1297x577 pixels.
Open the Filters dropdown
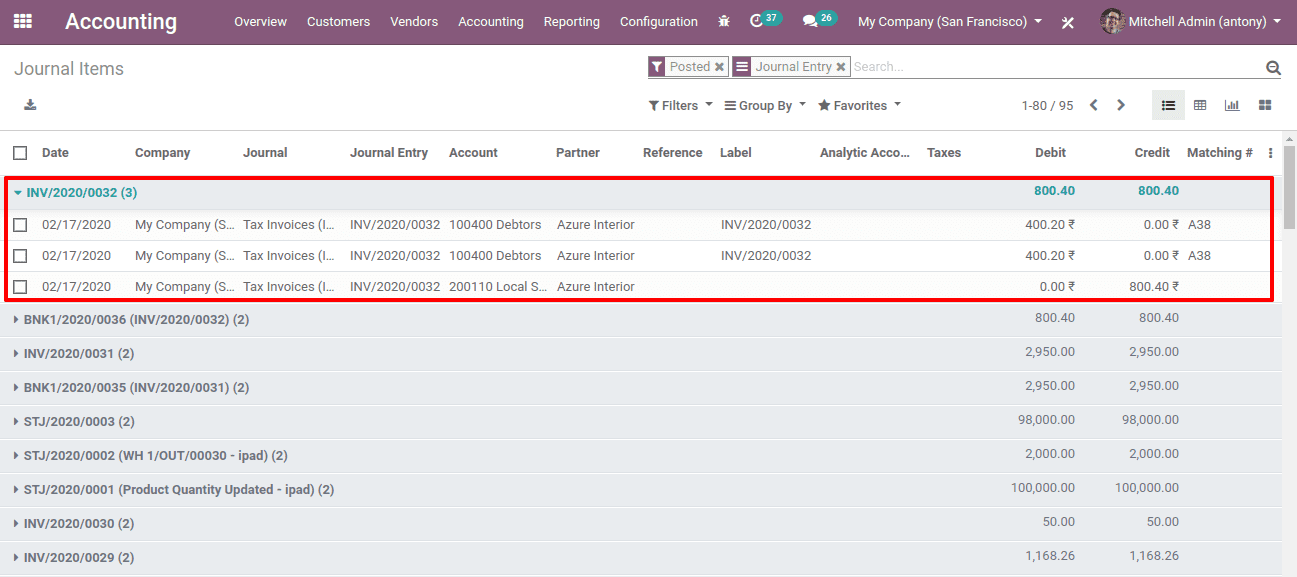pos(681,105)
